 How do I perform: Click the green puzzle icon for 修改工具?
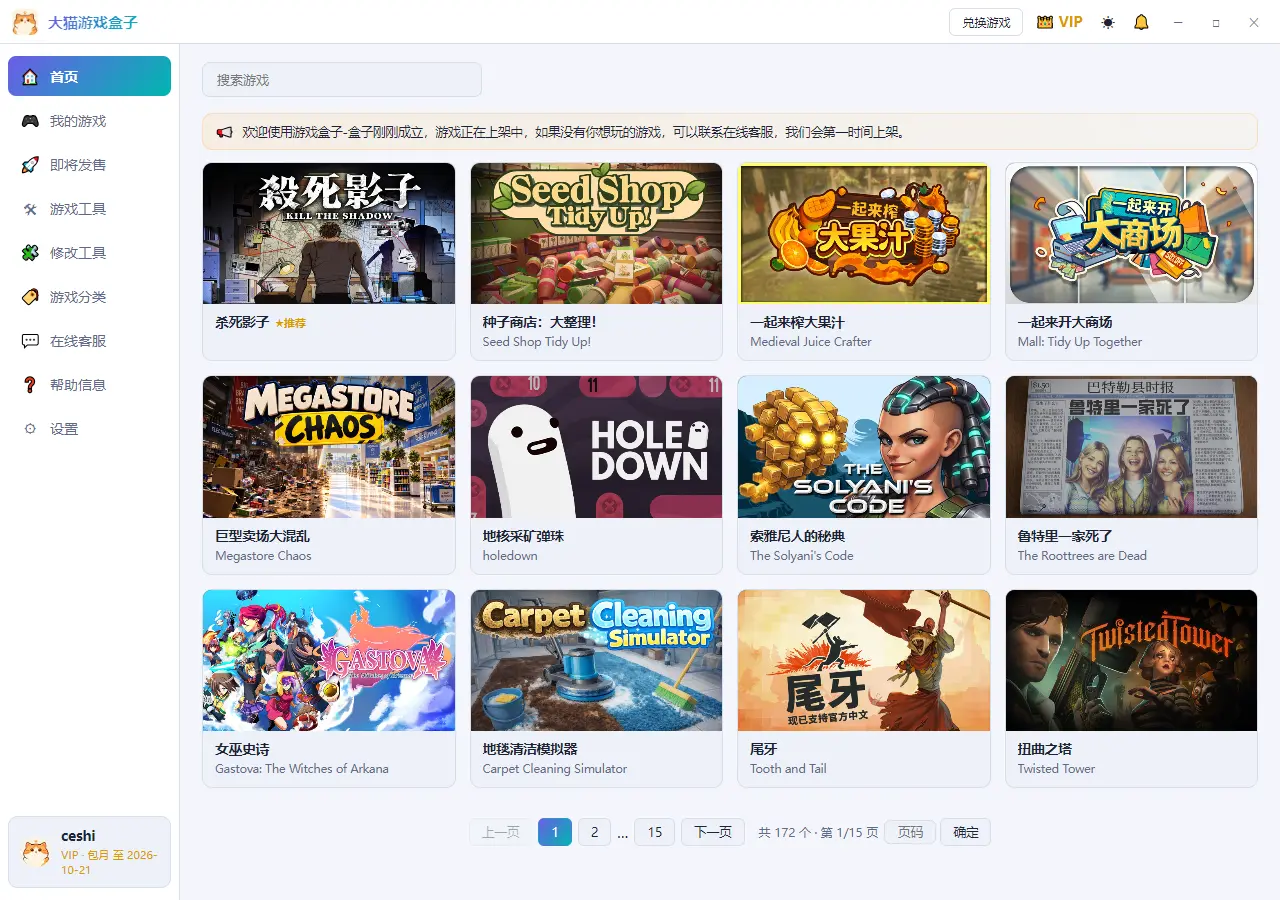pyautogui.click(x=30, y=253)
